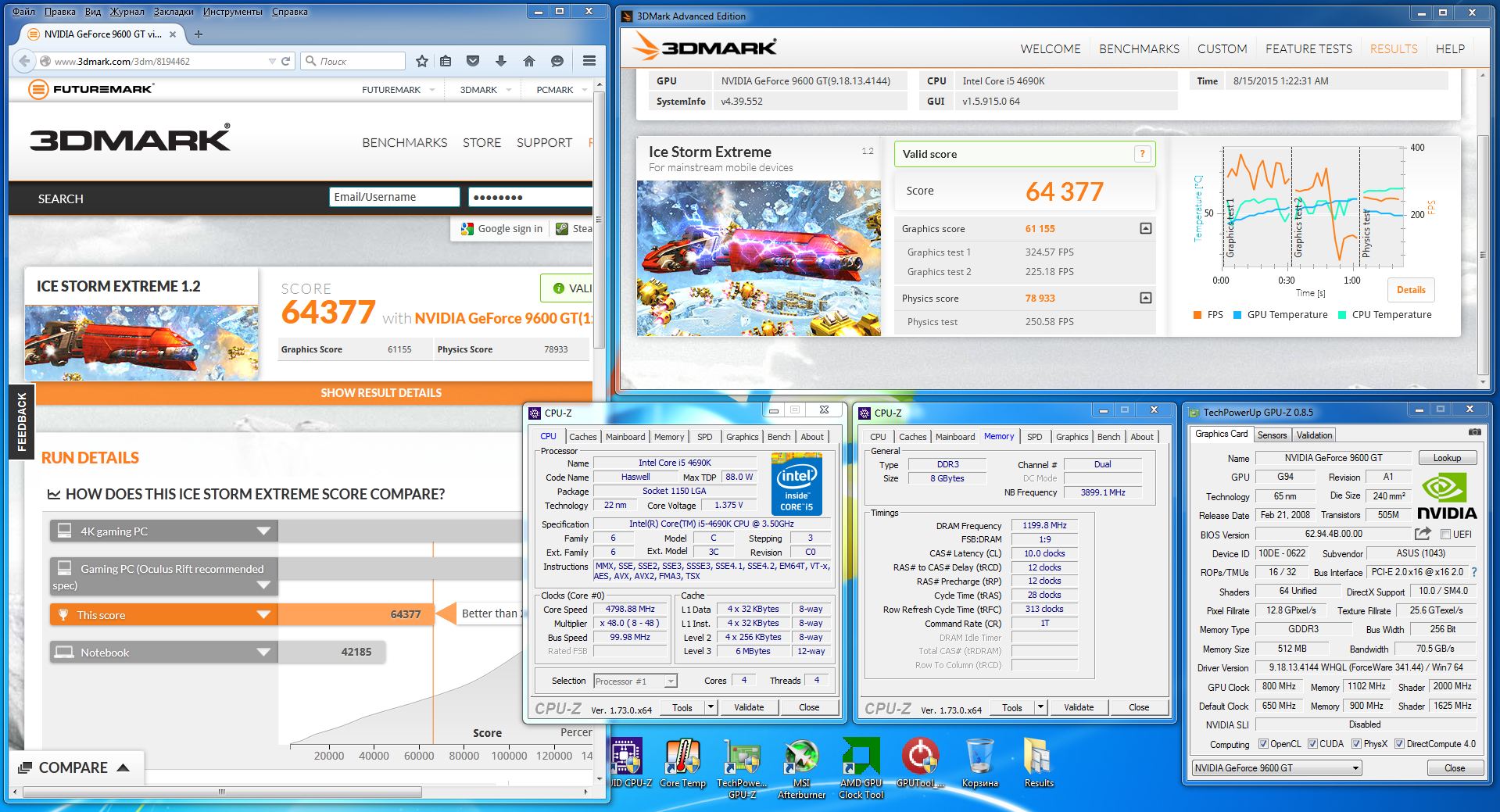Click the chat bubble icon in Firefox toolbar
This screenshot has height=812, width=1500.
click(x=557, y=61)
